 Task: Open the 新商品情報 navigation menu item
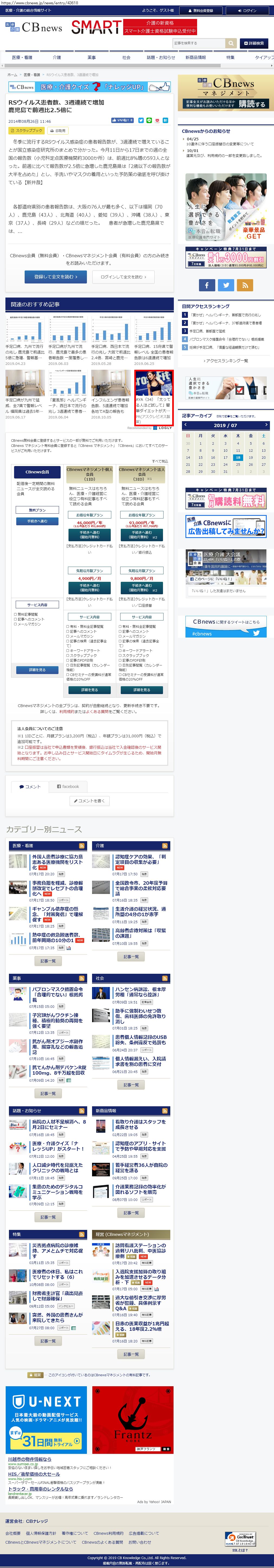pos(195,57)
